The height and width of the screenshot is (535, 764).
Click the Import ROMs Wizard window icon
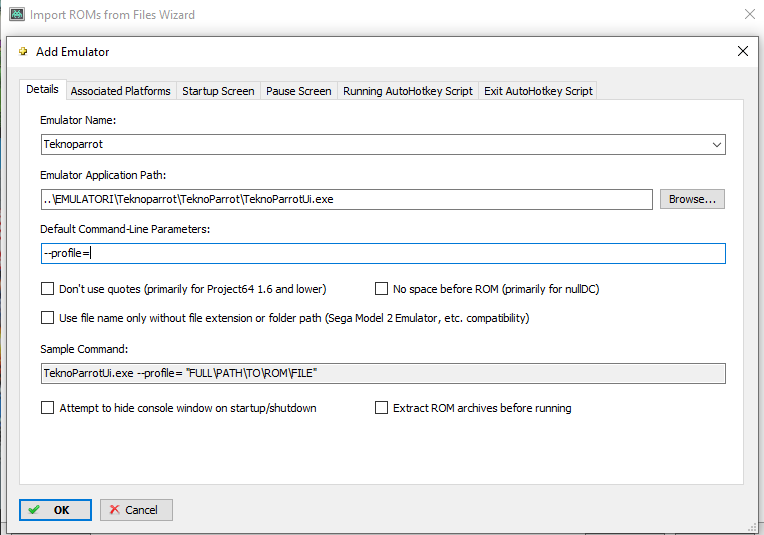click(x=17, y=14)
